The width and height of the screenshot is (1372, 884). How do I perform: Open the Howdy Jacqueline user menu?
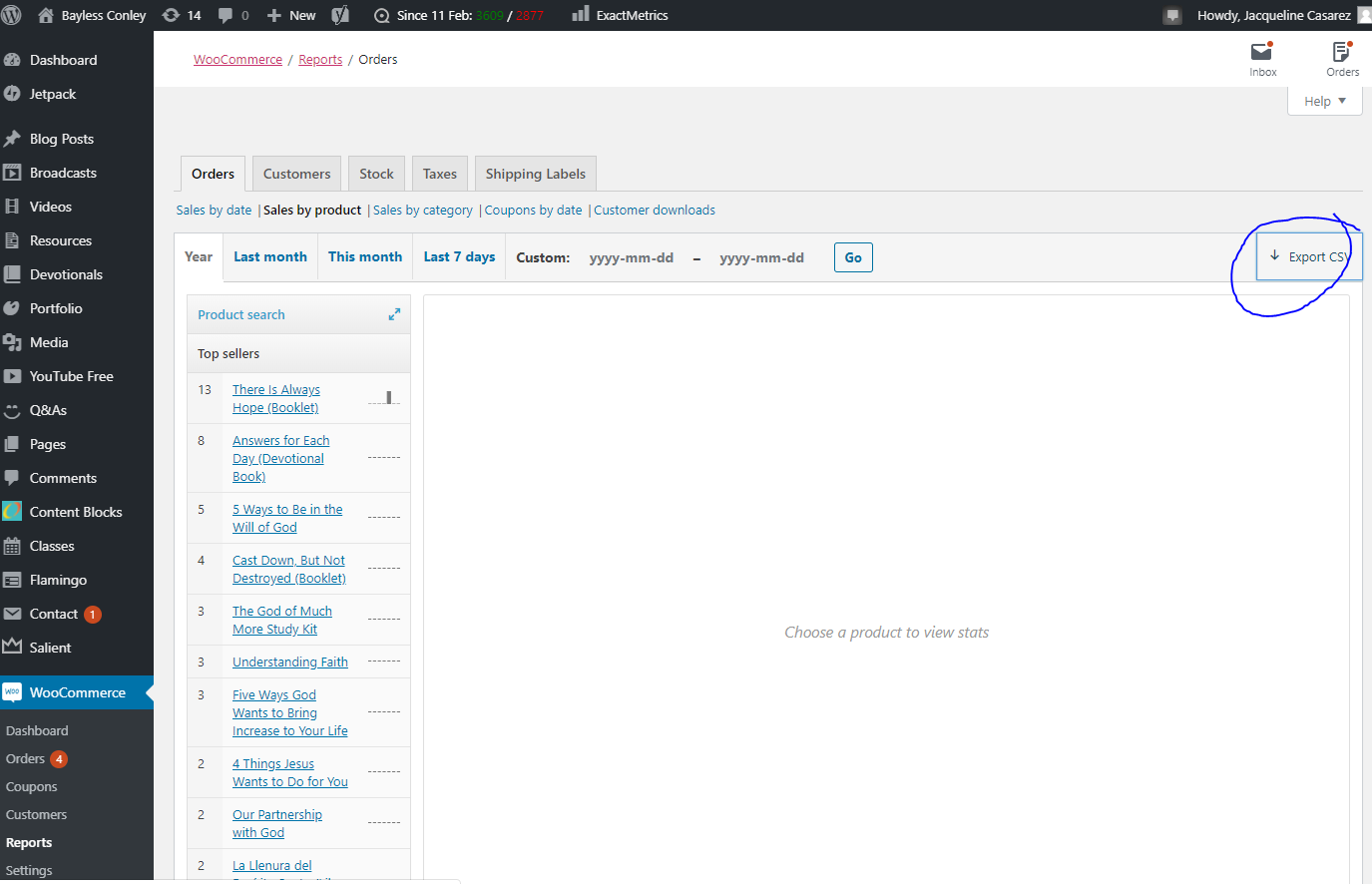pyautogui.click(x=1274, y=14)
